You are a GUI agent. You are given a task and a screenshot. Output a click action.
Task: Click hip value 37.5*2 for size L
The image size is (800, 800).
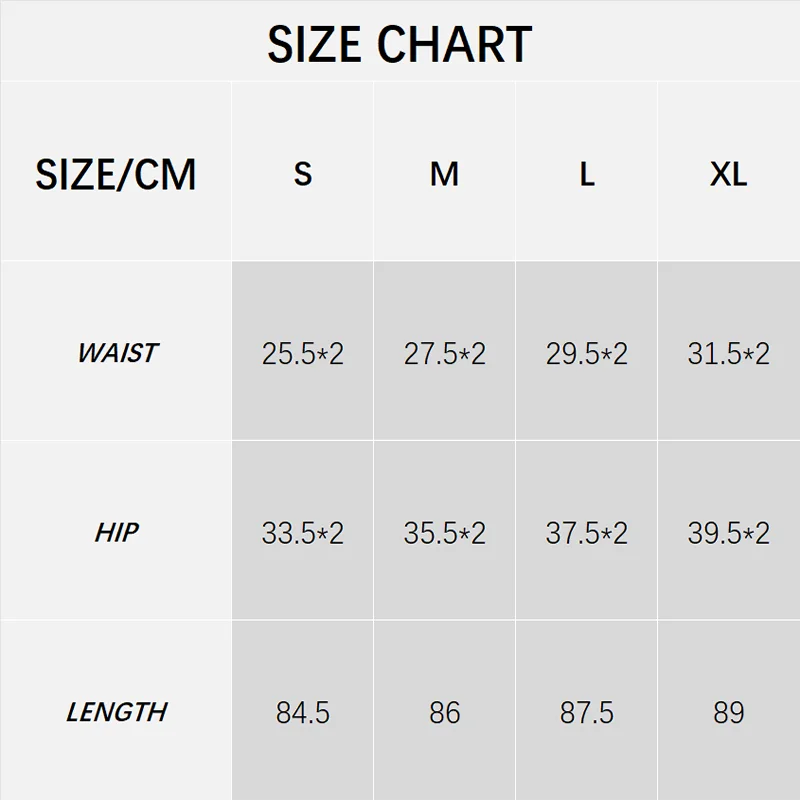tap(587, 533)
